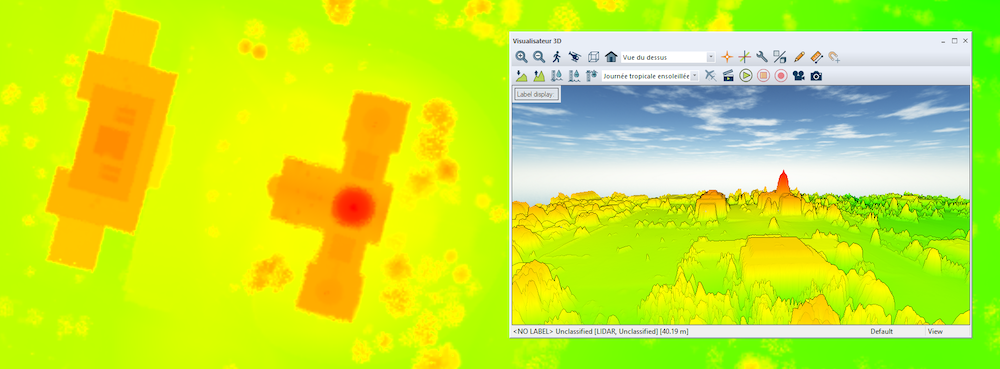The width and height of the screenshot is (1000, 369).
Task: Zoom in with the magnifier plus icon
Action: (521, 57)
